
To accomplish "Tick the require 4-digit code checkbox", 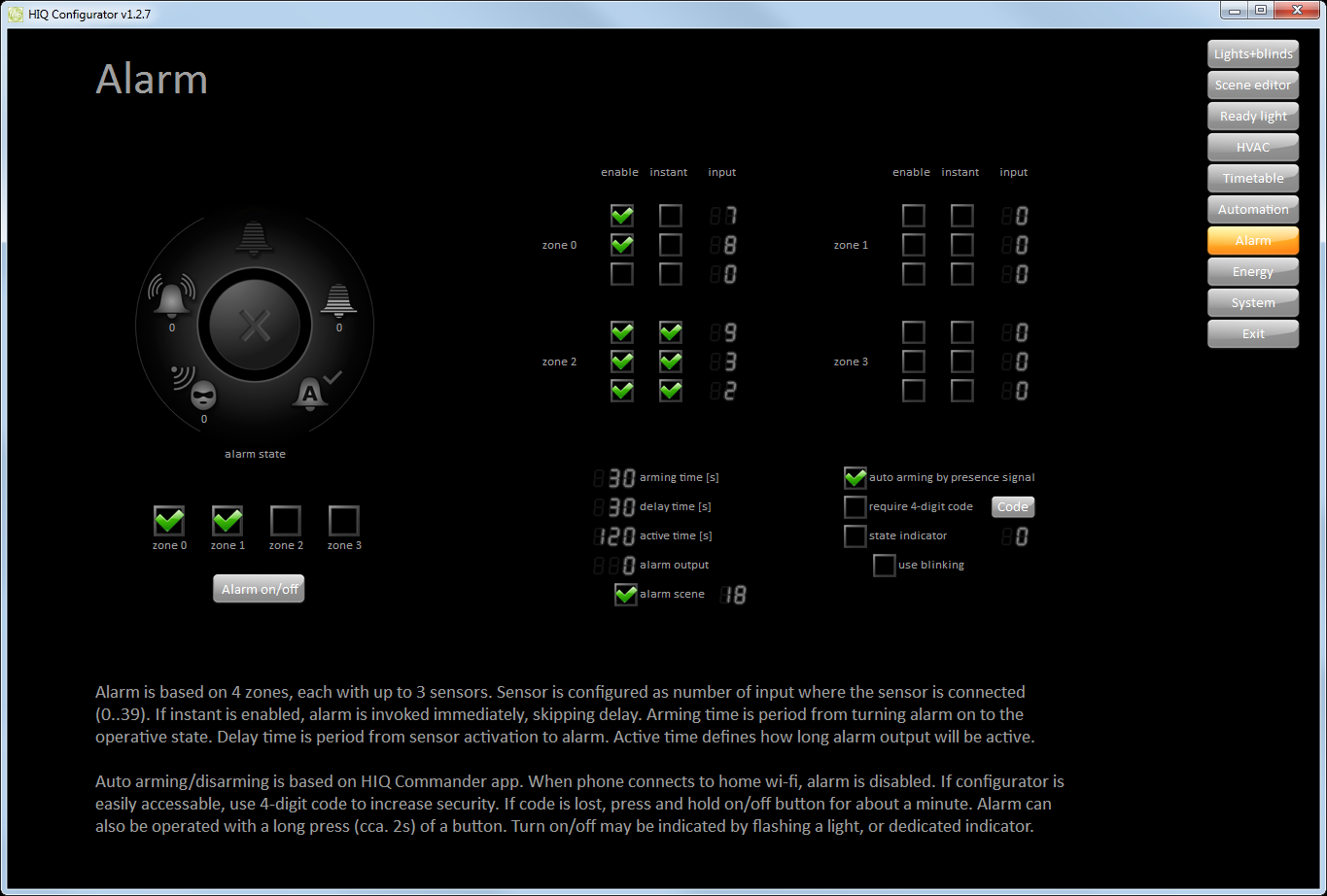I will coord(856,506).
